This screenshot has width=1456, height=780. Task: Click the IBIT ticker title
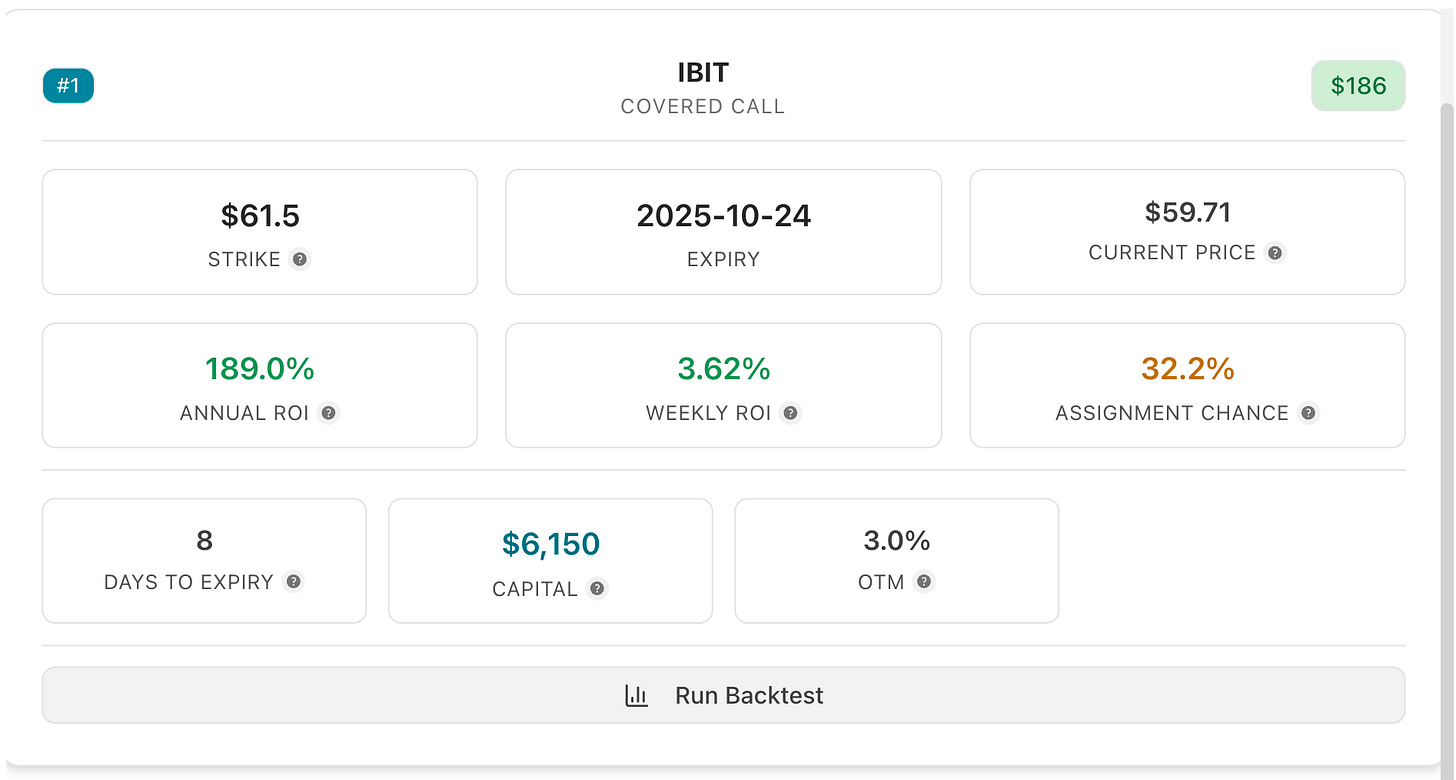point(703,72)
